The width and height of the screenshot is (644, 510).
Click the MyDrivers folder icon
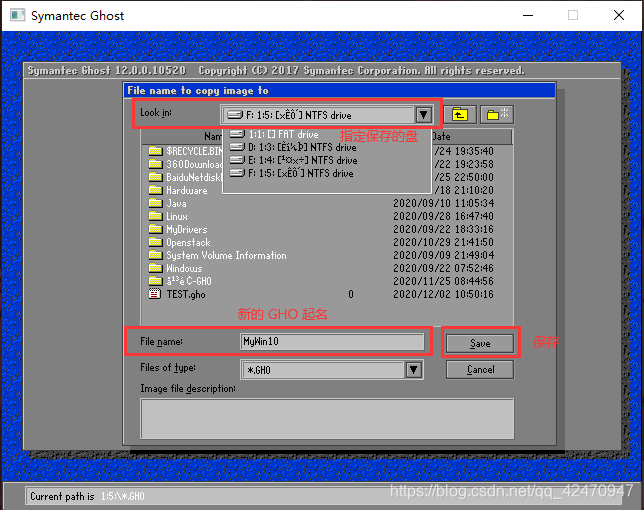tap(155, 229)
